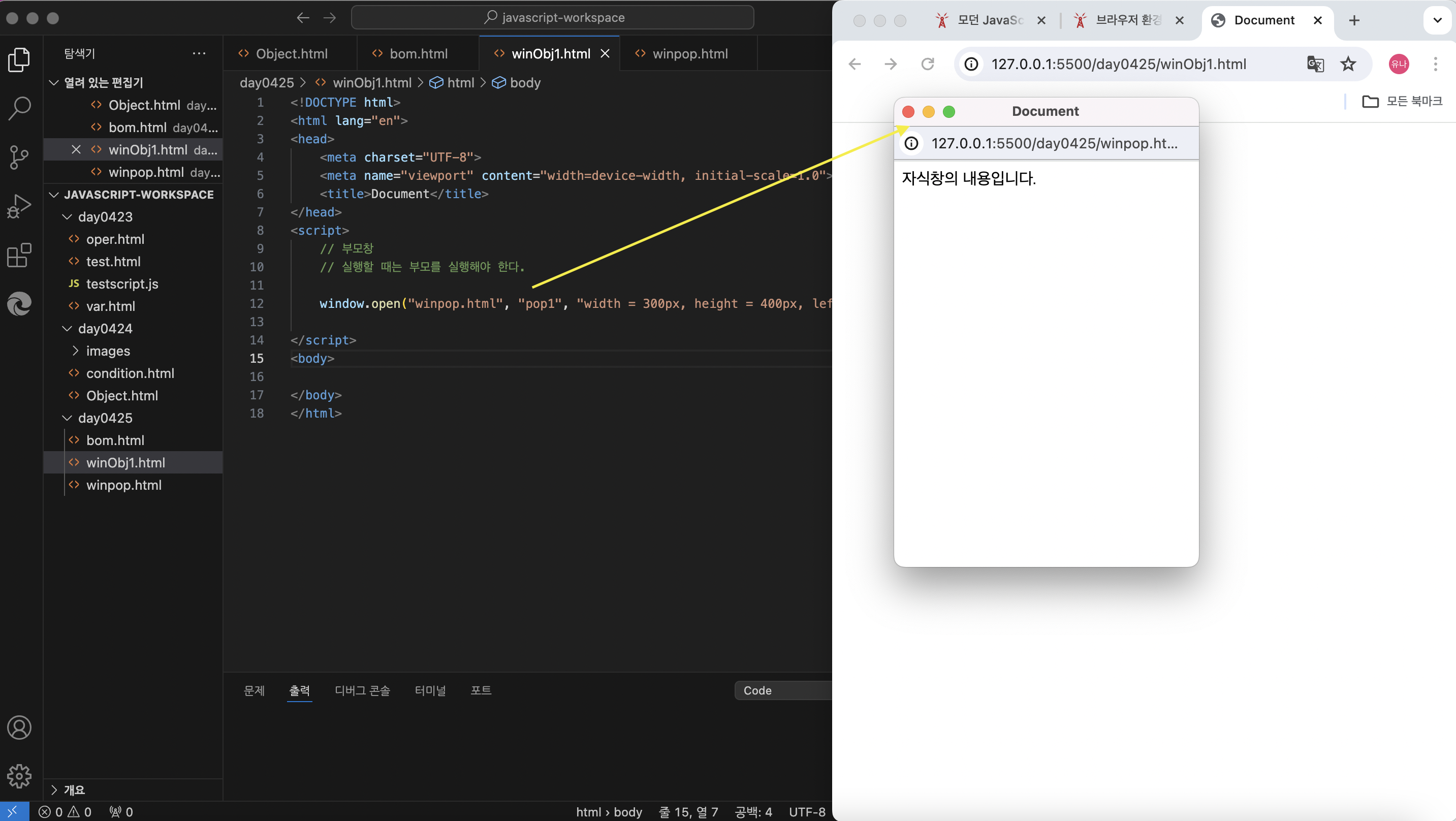Open the Accounts menu icon
Screen dimensions: 1456x821
pos(19,727)
